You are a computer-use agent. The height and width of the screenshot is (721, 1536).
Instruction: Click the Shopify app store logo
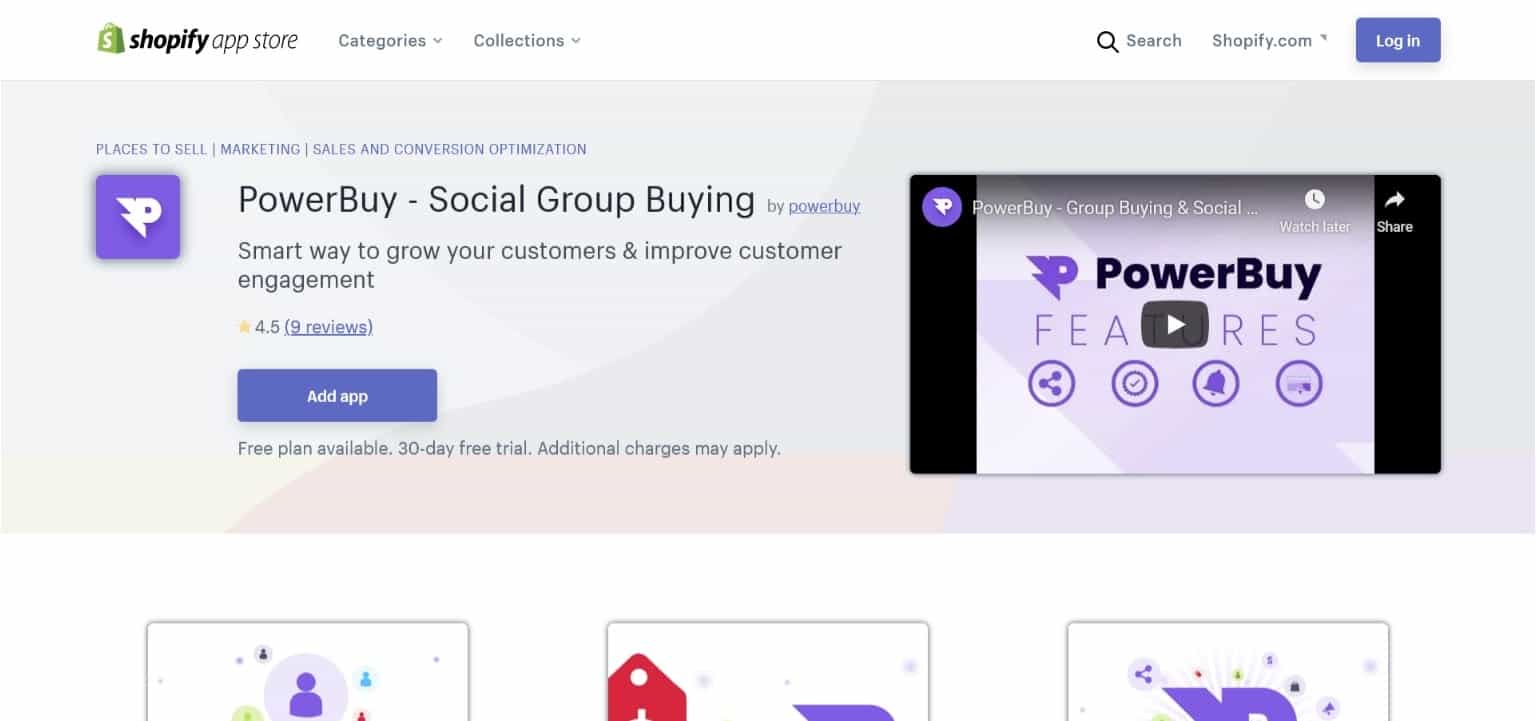(x=197, y=40)
